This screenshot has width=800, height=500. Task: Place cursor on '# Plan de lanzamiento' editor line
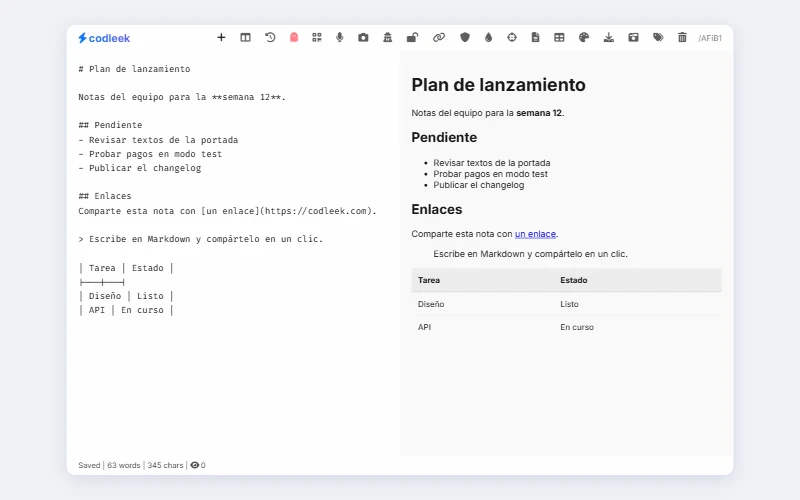[x=134, y=69]
